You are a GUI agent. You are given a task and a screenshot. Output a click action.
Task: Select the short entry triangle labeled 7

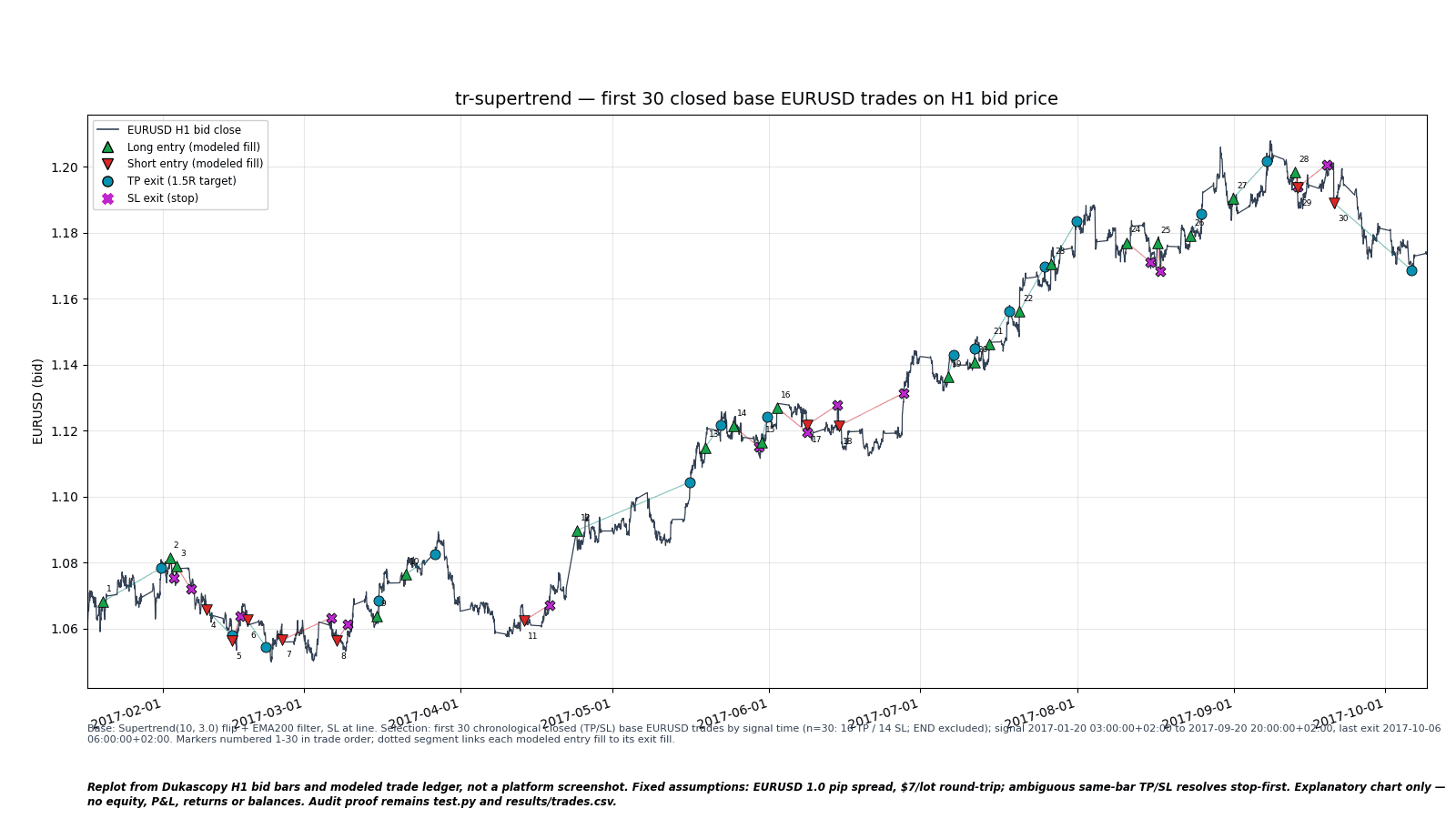(282, 640)
